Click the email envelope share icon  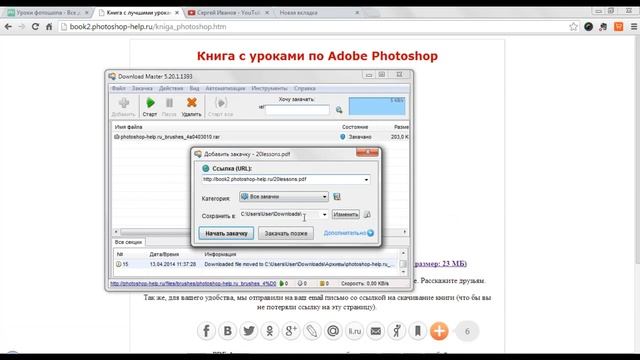(x=376, y=331)
